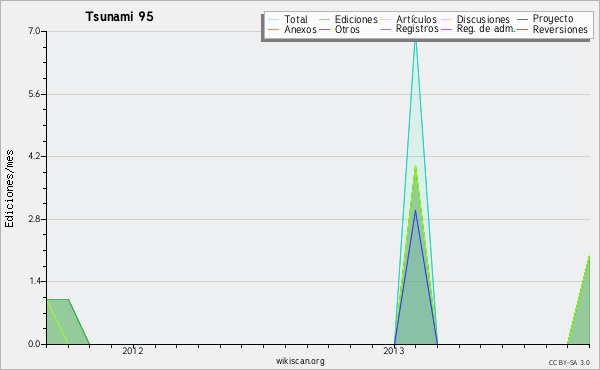
Task: Click the 'Ediciones/mes' axis title
Action: [x=9, y=189]
